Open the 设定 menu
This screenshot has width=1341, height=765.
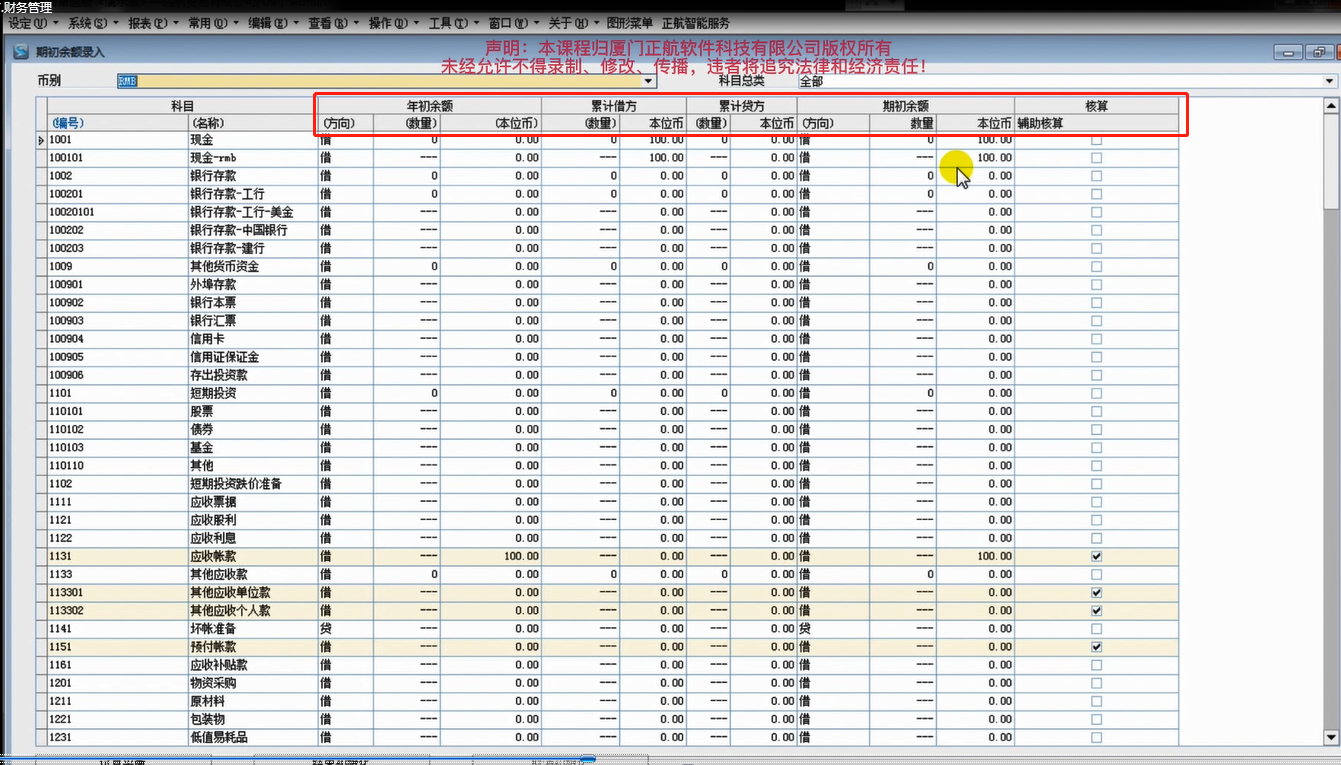pyautogui.click(x=32, y=23)
